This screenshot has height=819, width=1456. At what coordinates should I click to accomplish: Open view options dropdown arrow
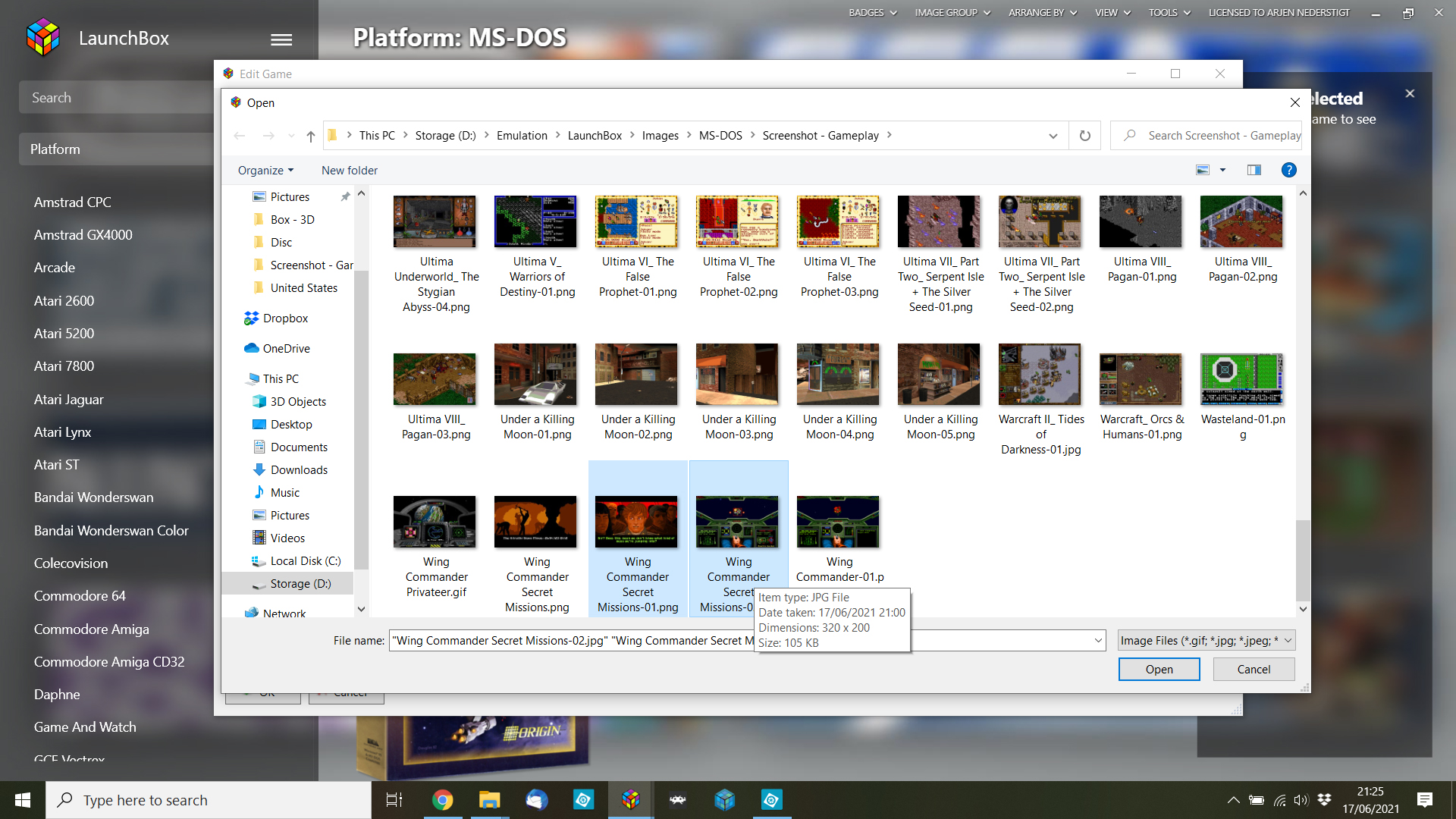[x=1222, y=171]
